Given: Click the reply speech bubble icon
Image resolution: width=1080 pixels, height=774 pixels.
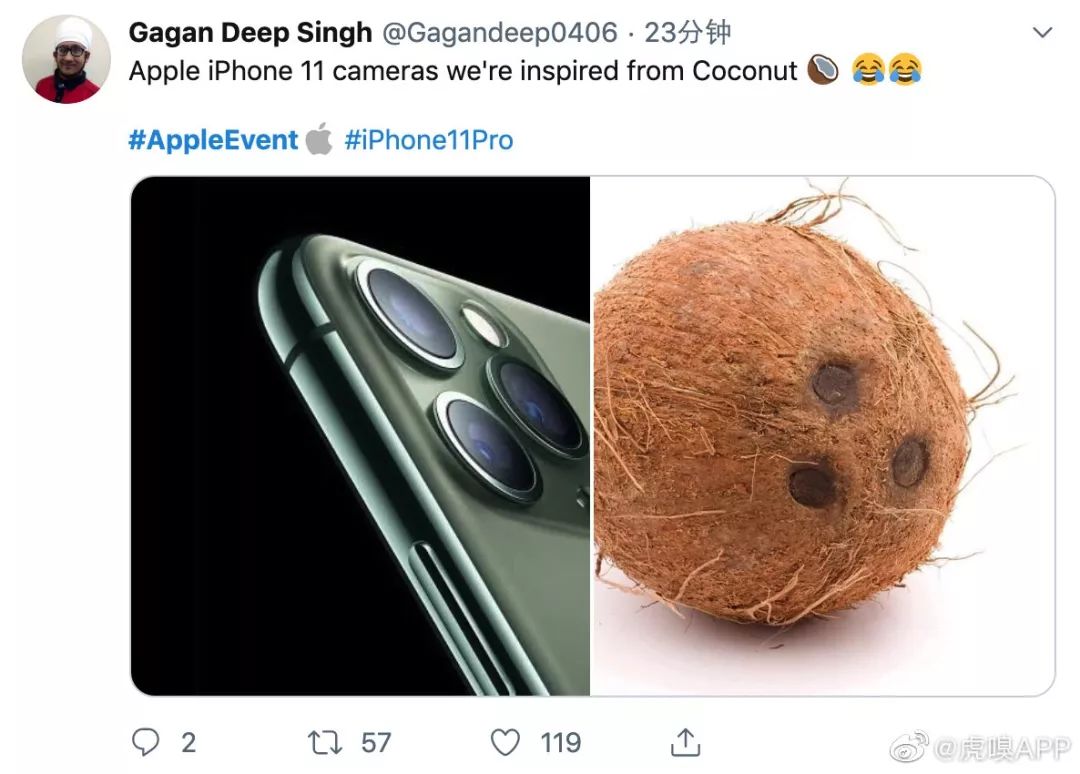Looking at the screenshot, I should (147, 741).
